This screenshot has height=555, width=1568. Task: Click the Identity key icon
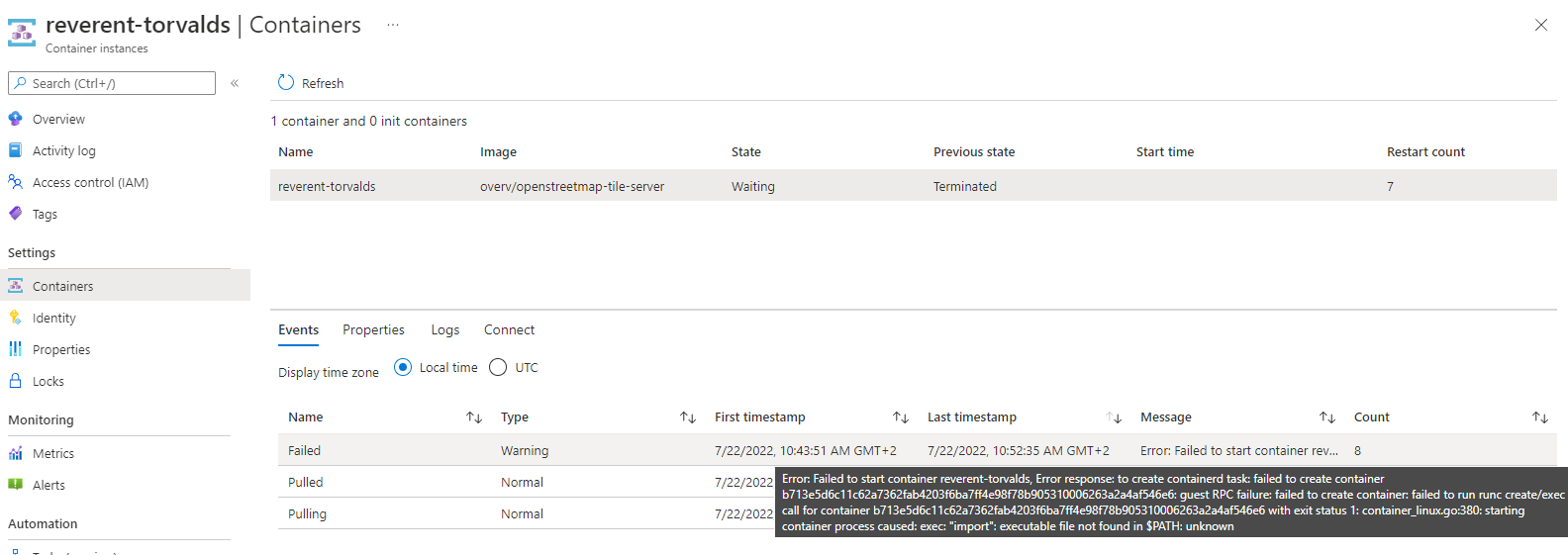[15, 318]
